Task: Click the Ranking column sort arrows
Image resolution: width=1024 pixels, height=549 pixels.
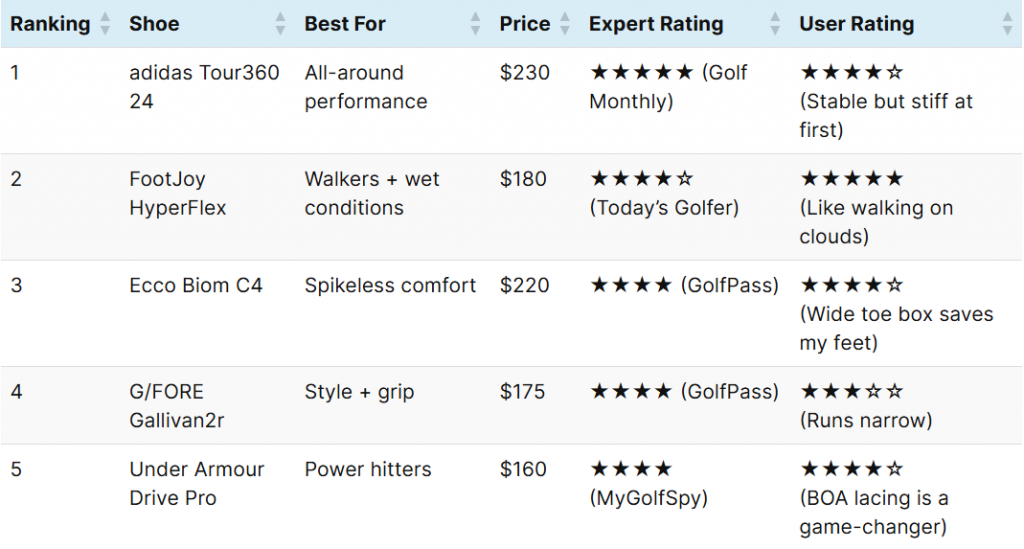Action: [105, 24]
